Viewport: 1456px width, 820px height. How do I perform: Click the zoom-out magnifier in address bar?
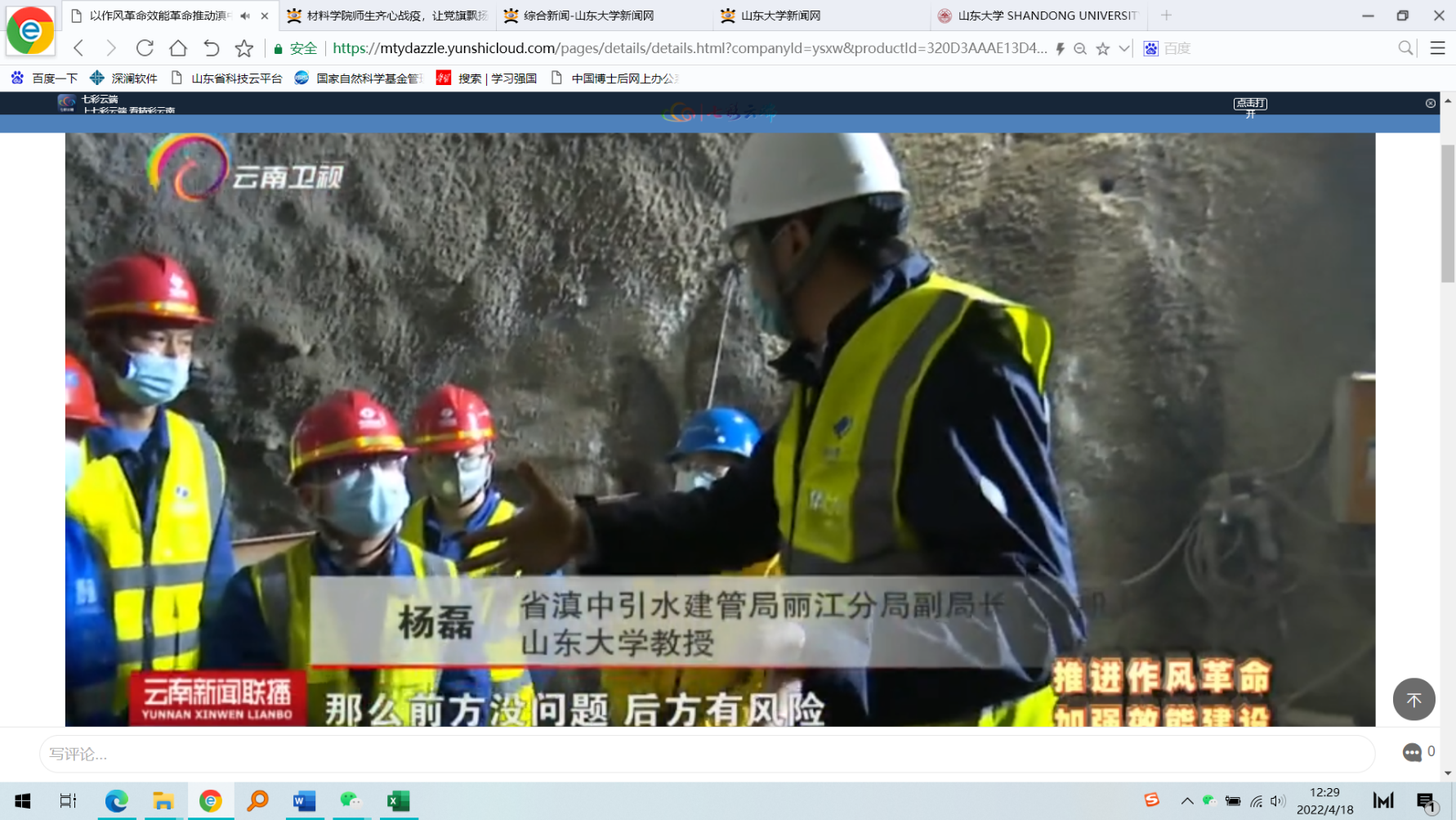pyautogui.click(x=1080, y=49)
